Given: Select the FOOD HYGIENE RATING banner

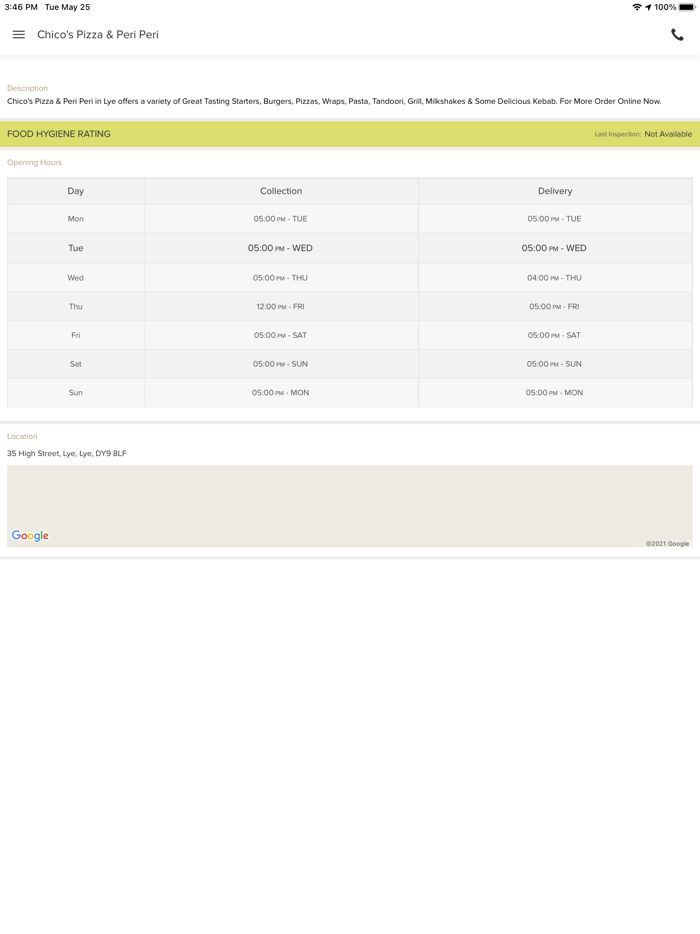Looking at the screenshot, I should (x=350, y=134).
